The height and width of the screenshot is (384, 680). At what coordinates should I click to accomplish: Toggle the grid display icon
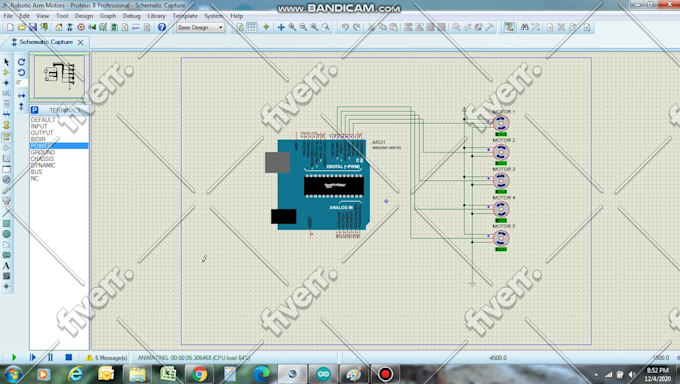tap(252, 27)
